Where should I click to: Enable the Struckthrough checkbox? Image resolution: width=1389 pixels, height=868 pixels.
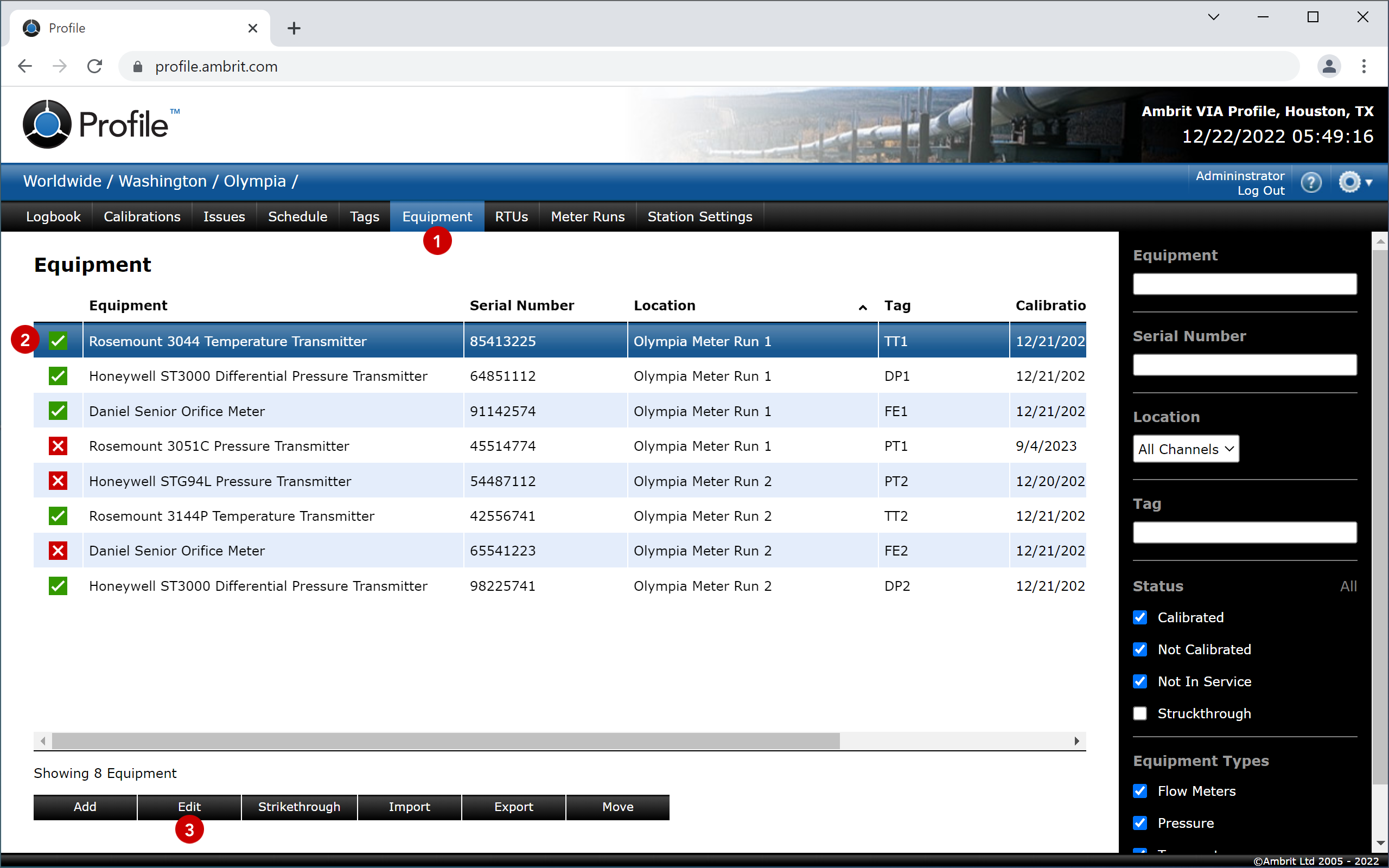click(x=1140, y=713)
